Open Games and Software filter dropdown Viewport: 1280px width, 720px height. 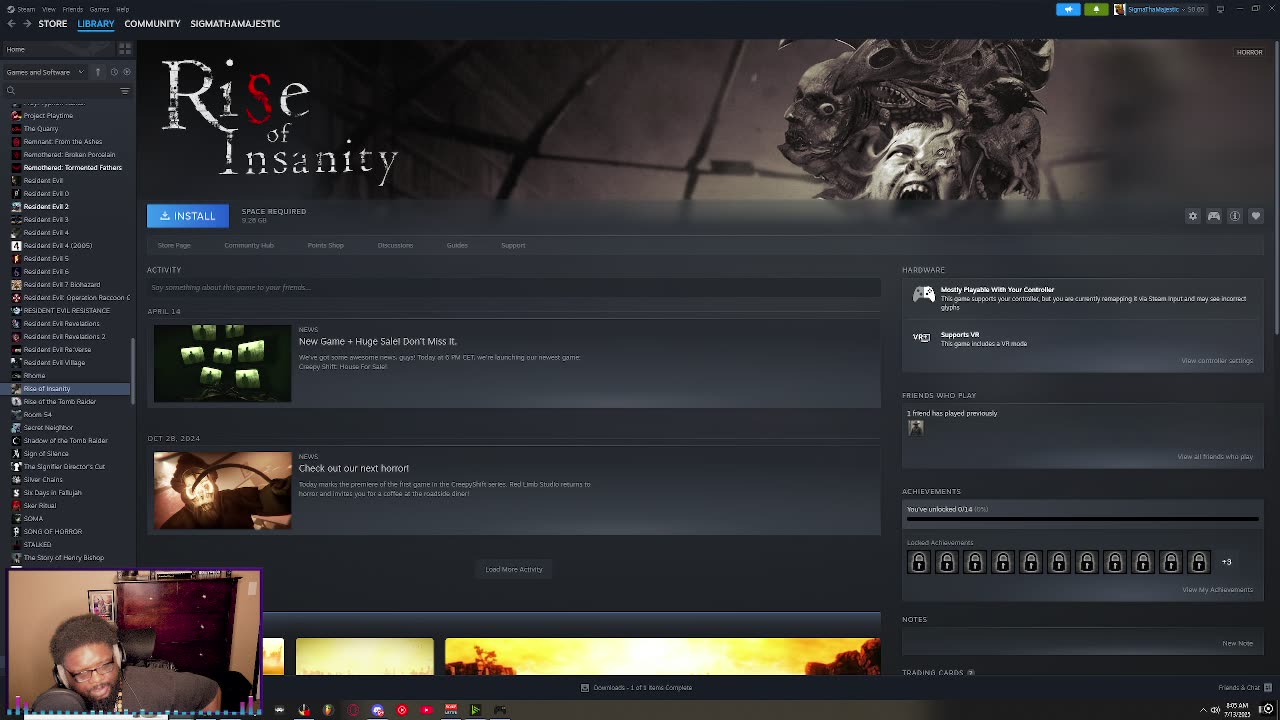(x=43, y=72)
